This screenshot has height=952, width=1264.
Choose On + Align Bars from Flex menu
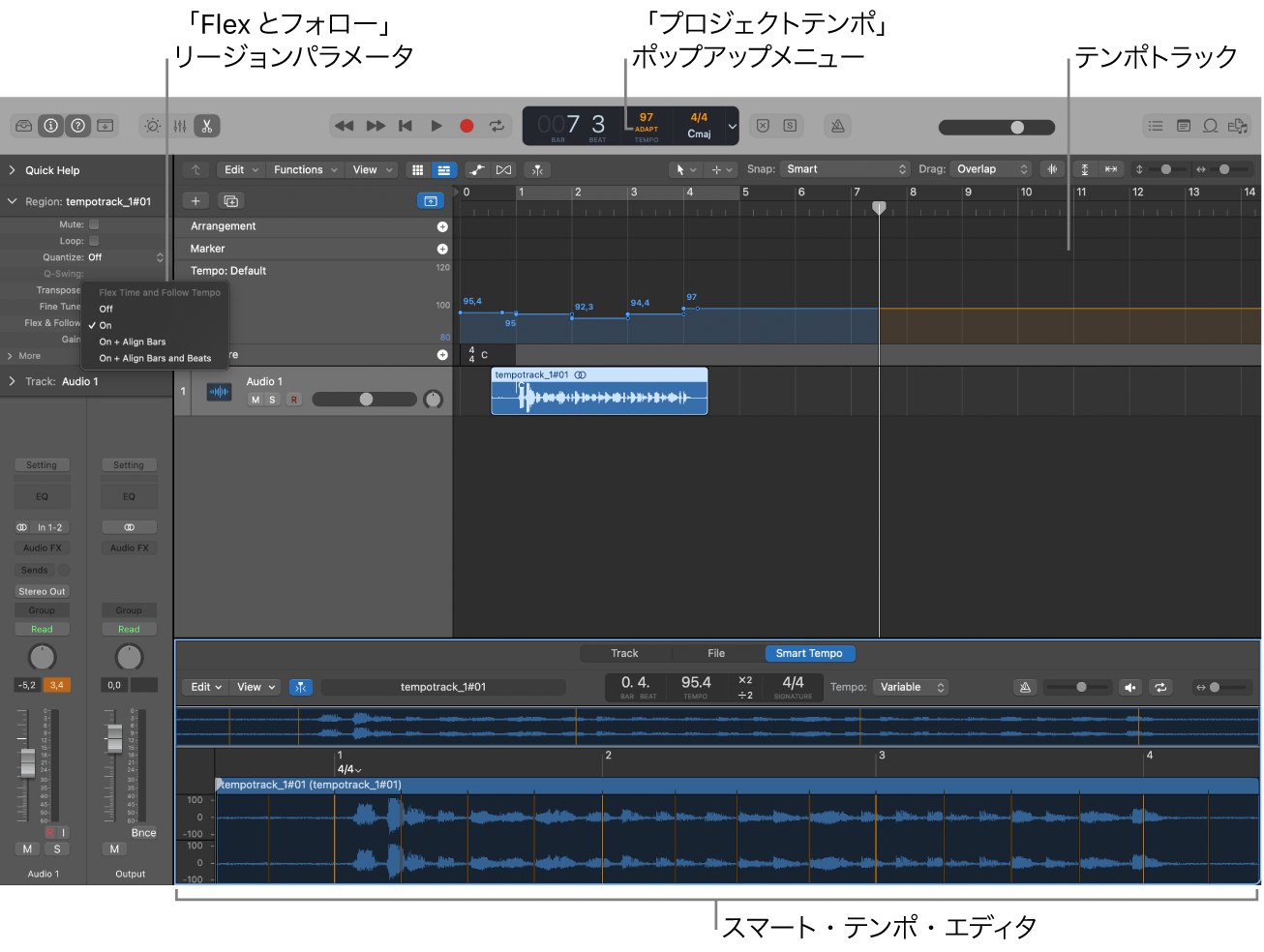point(131,341)
